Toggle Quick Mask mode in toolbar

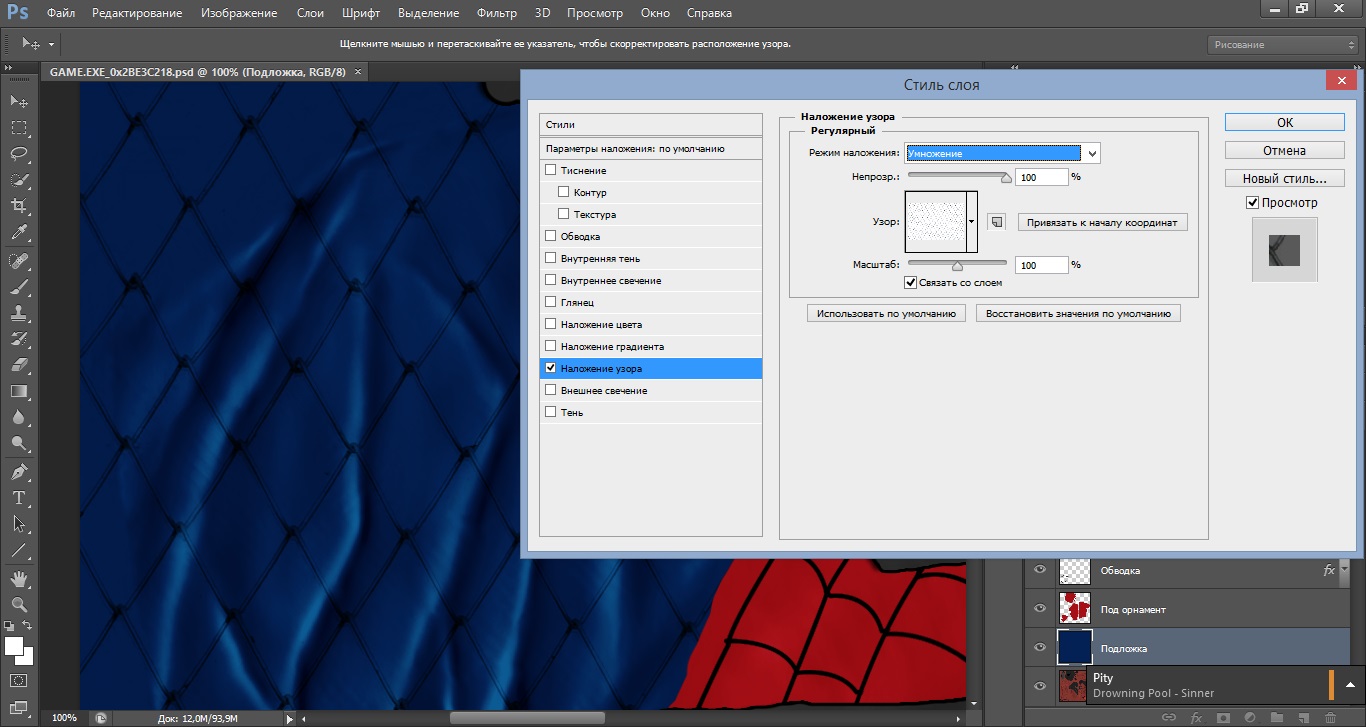click(x=19, y=680)
